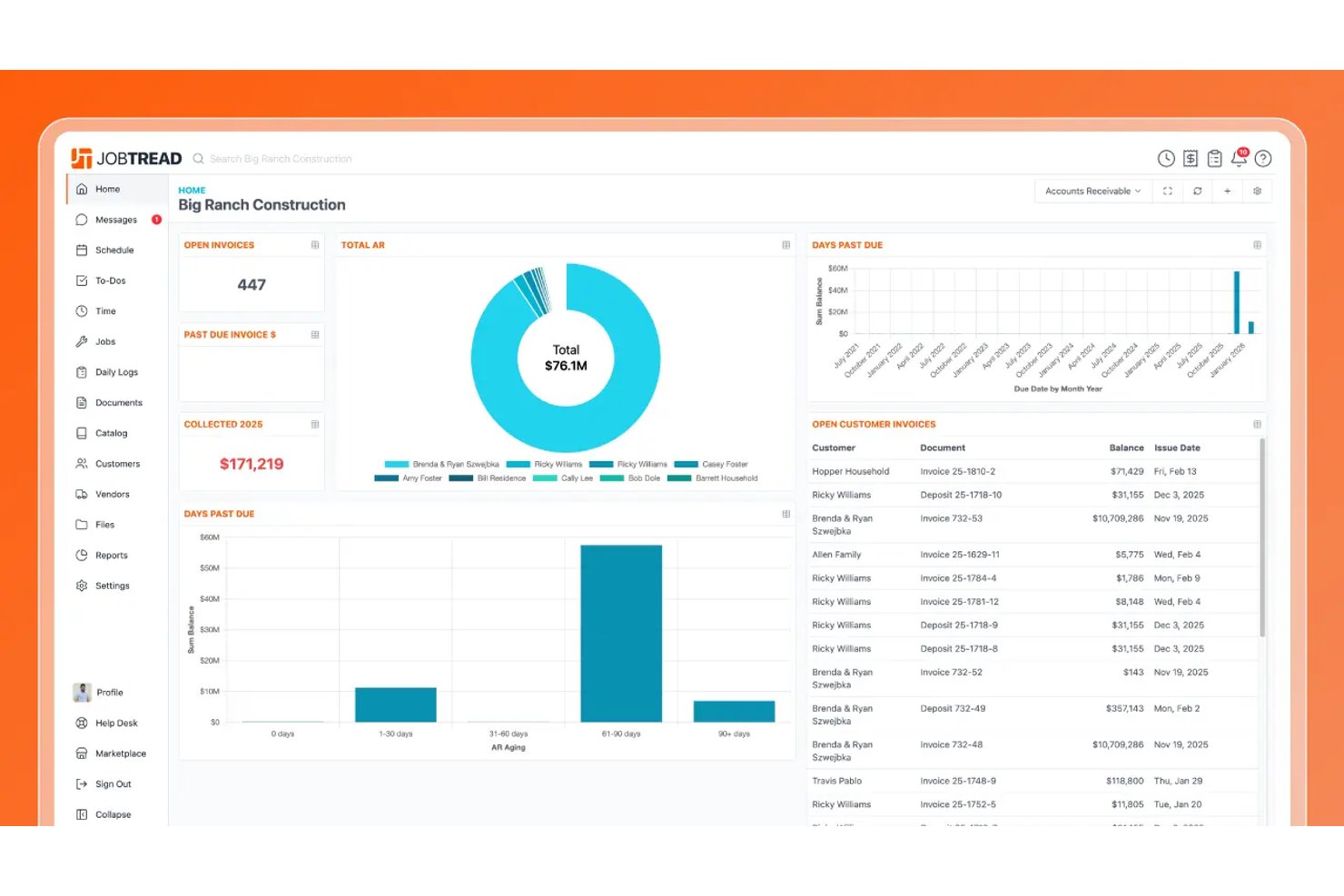Viewport: 1344px width, 896px height.
Task: Open Marketplace in sidebar
Action: click(116, 753)
